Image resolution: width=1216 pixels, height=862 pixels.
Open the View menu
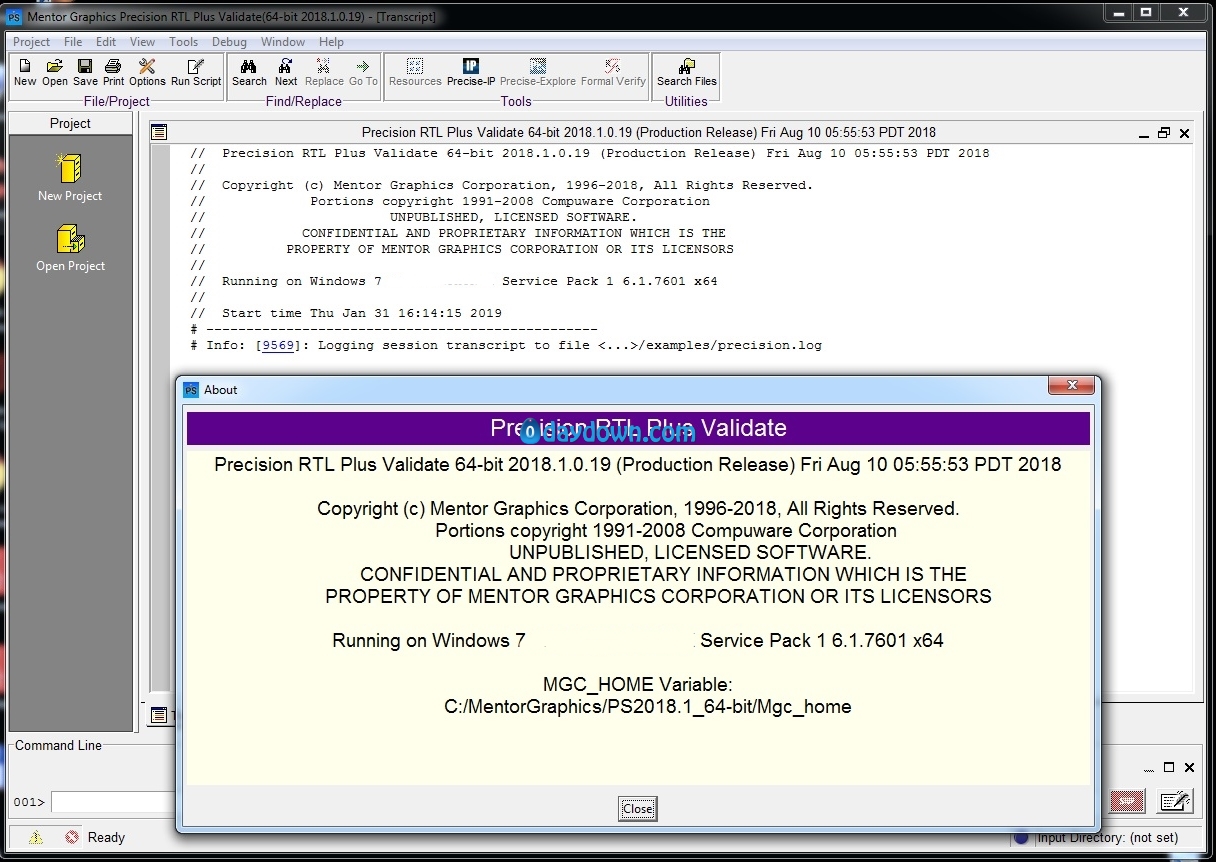[143, 42]
